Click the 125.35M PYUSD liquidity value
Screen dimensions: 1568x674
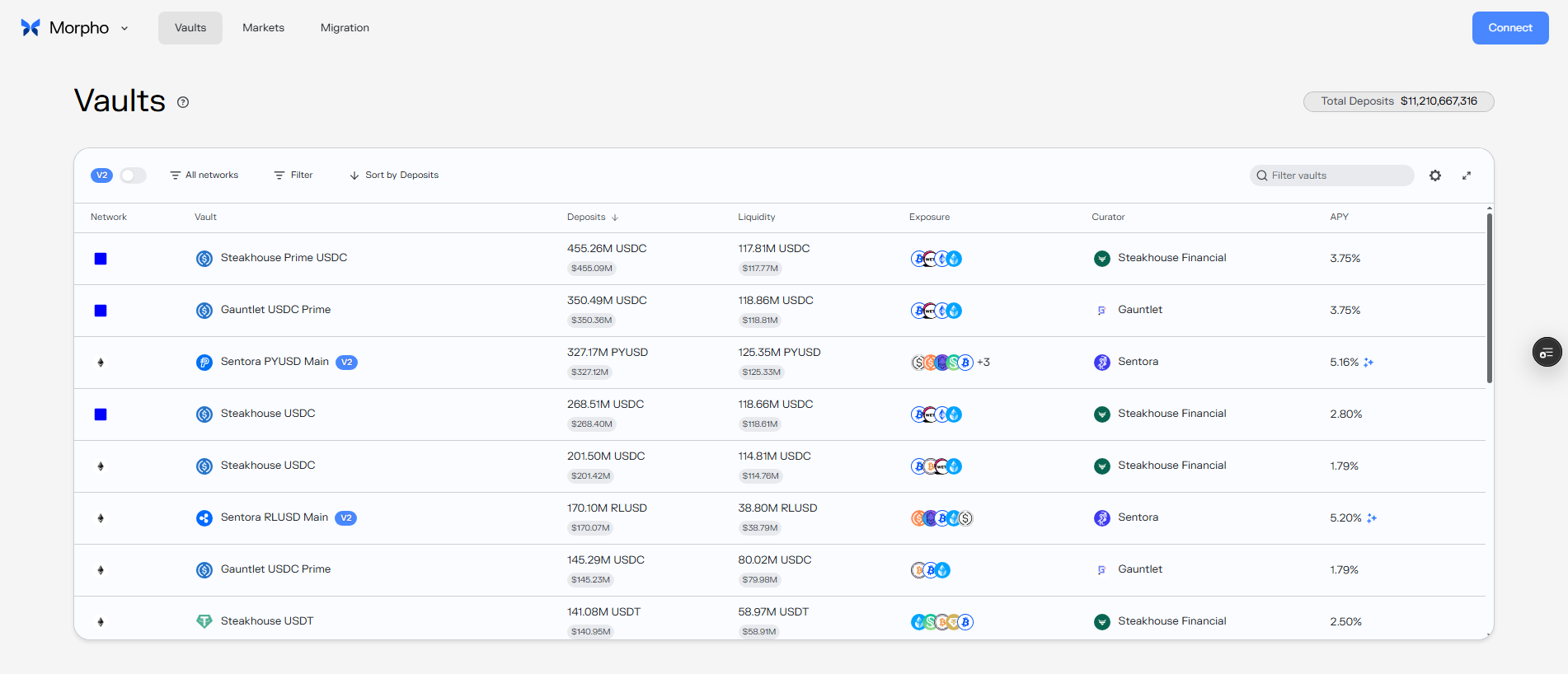point(779,353)
